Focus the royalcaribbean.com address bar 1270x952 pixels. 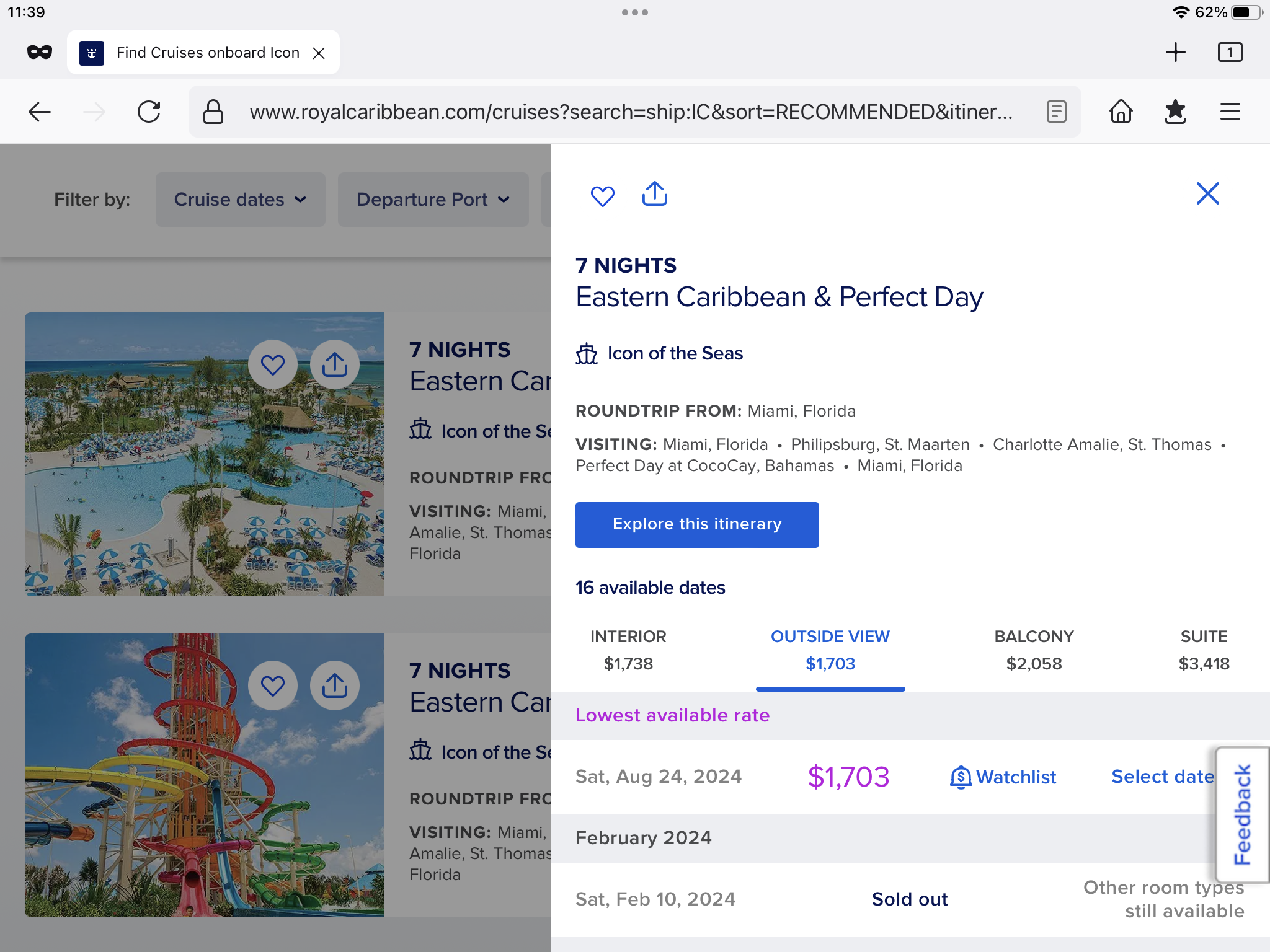tap(631, 112)
